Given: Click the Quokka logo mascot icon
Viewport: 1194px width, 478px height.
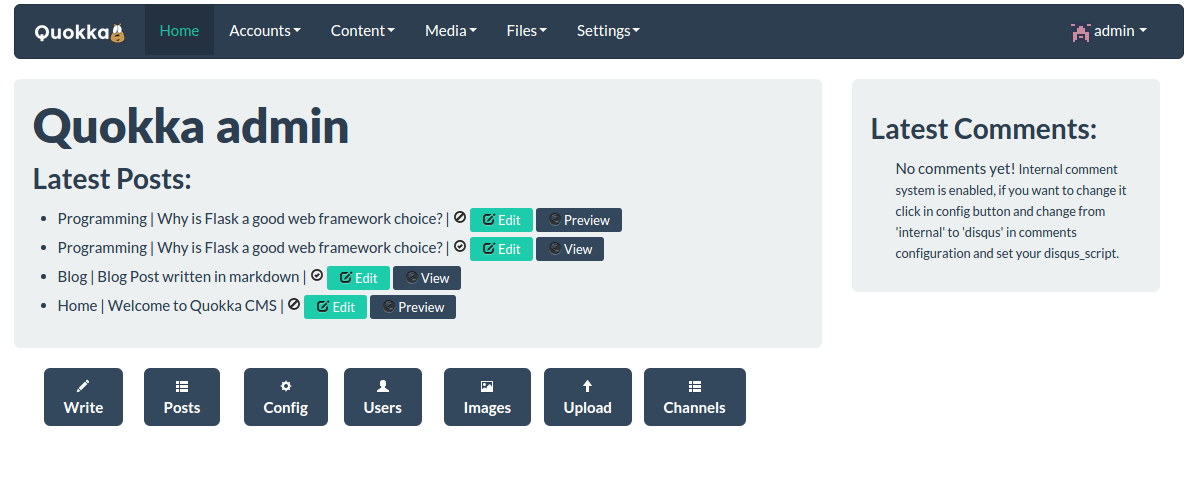Looking at the screenshot, I should point(117,33).
